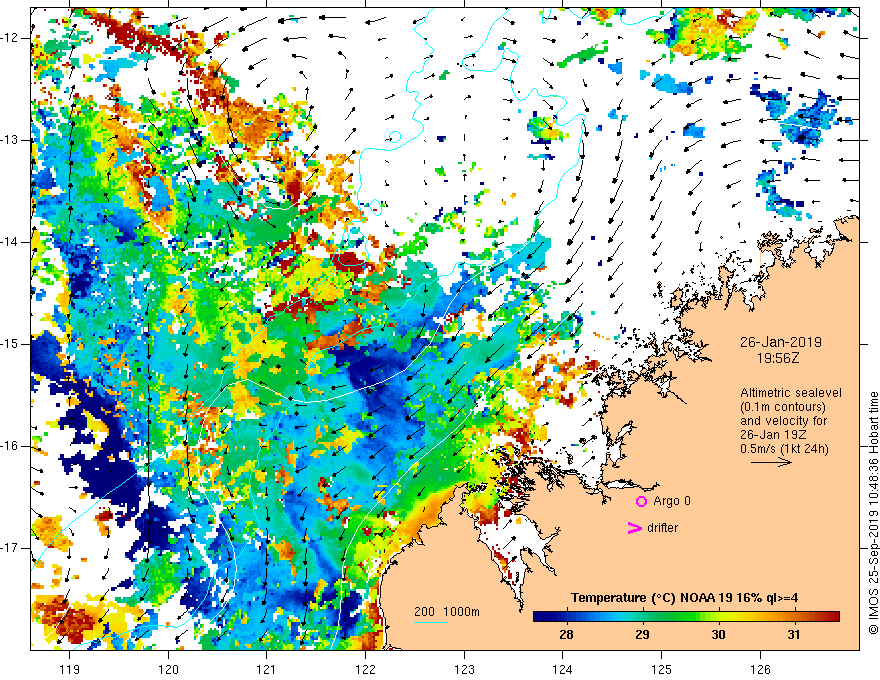This screenshot has width=880, height=680.
Task: Click the '0.5m/s (1kt 24h)' text
Action: pyautogui.click(x=784, y=449)
